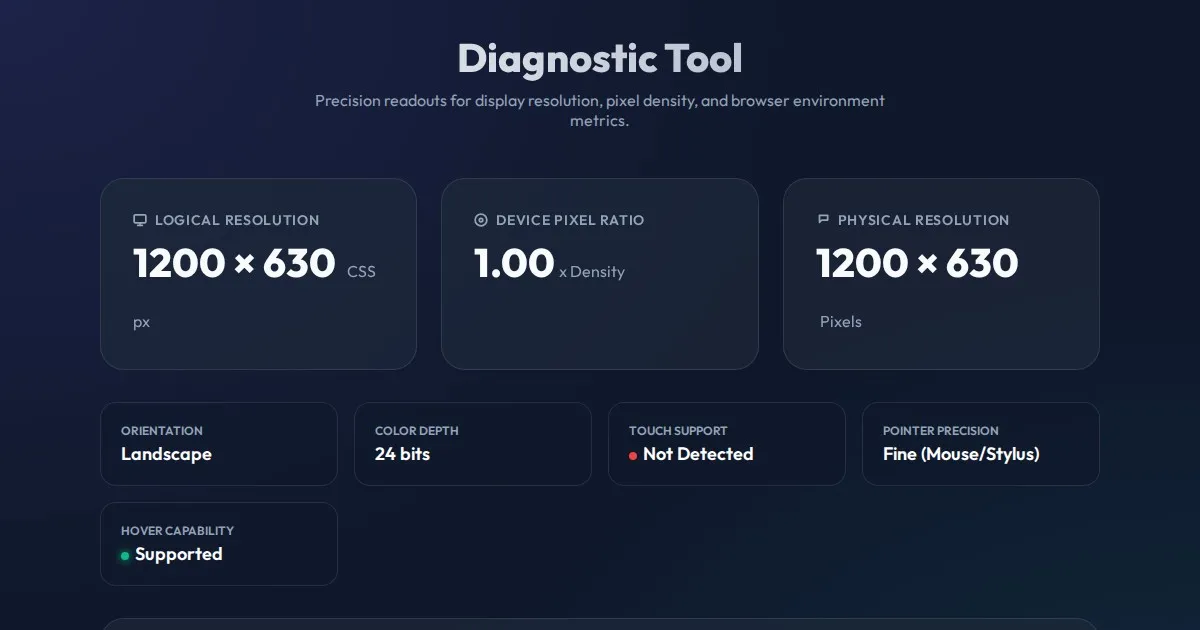Click the 1200 × 630 Logical Resolution value
The height and width of the screenshot is (630, 1200).
point(234,263)
